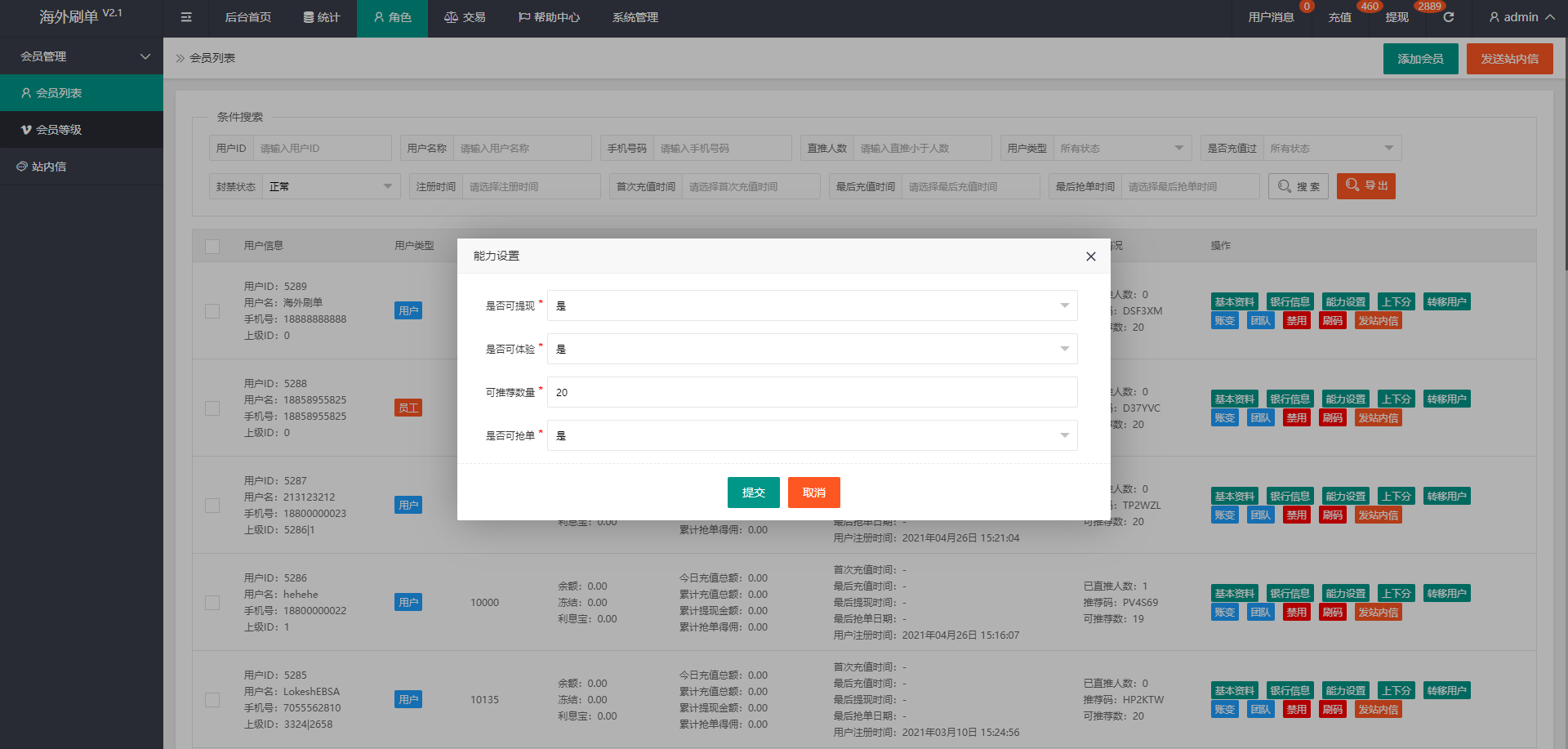
Task: Close the 能力设置 dialog with X
Action: pyautogui.click(x=1090, y=256)
